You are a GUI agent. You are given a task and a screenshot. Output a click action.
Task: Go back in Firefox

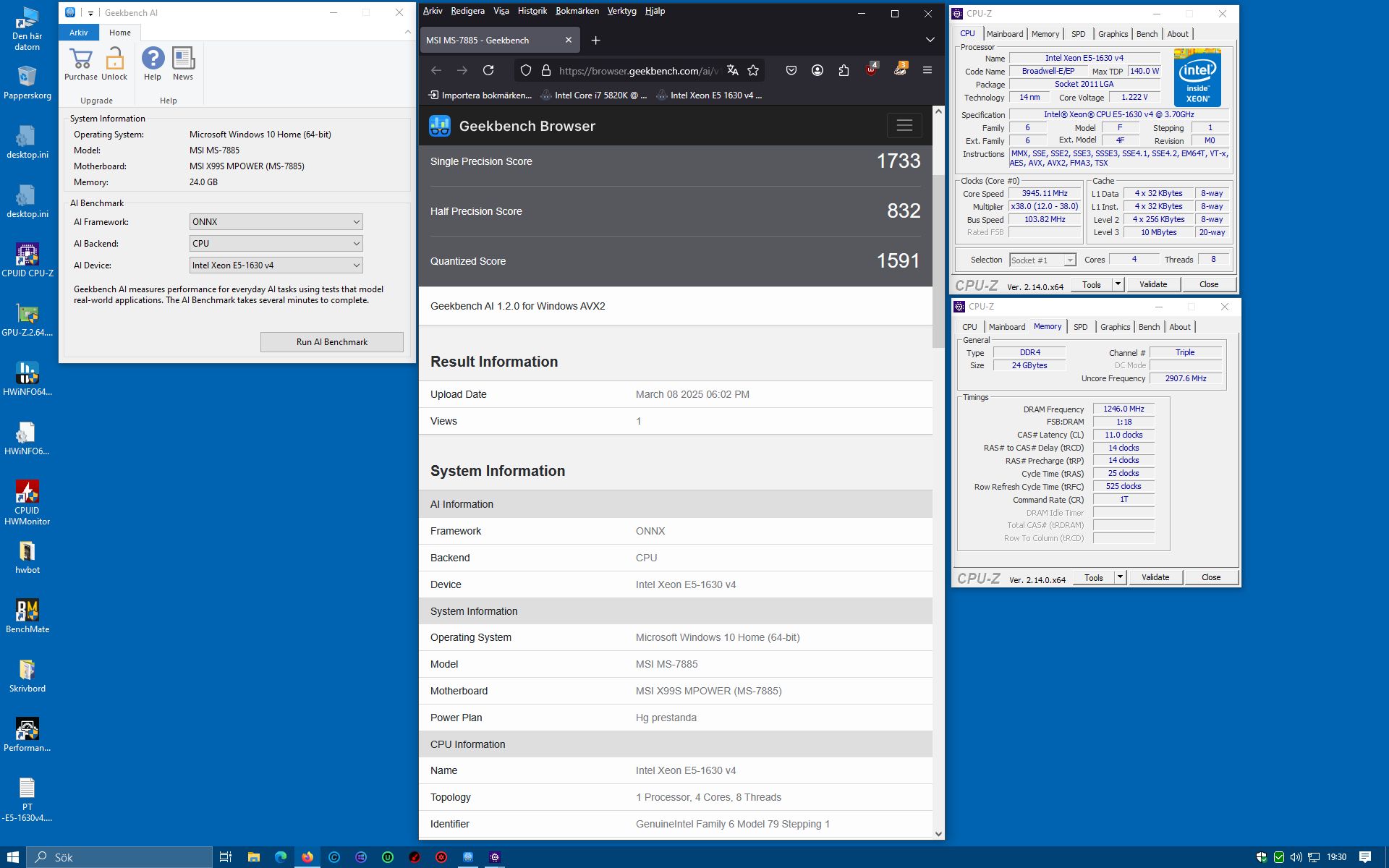(436, 70)
